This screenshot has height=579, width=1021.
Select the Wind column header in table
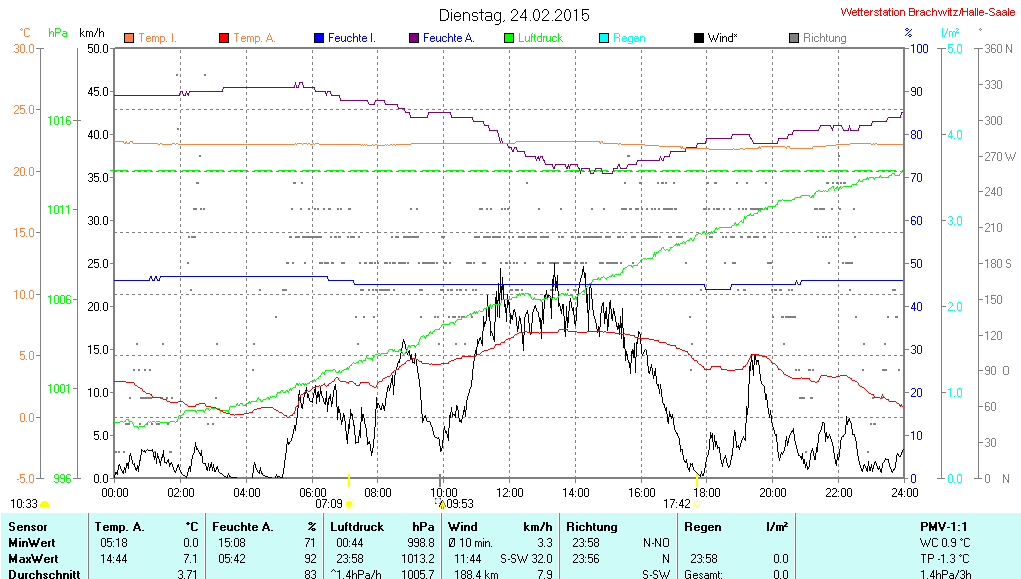[x=463, y=526]
